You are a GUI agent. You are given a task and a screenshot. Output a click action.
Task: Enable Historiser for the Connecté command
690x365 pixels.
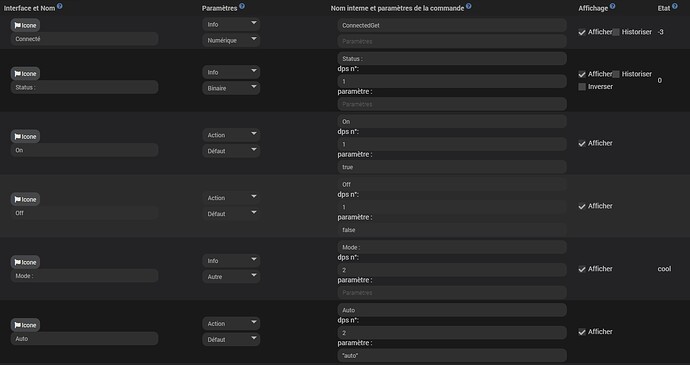[x=616, y=32]
